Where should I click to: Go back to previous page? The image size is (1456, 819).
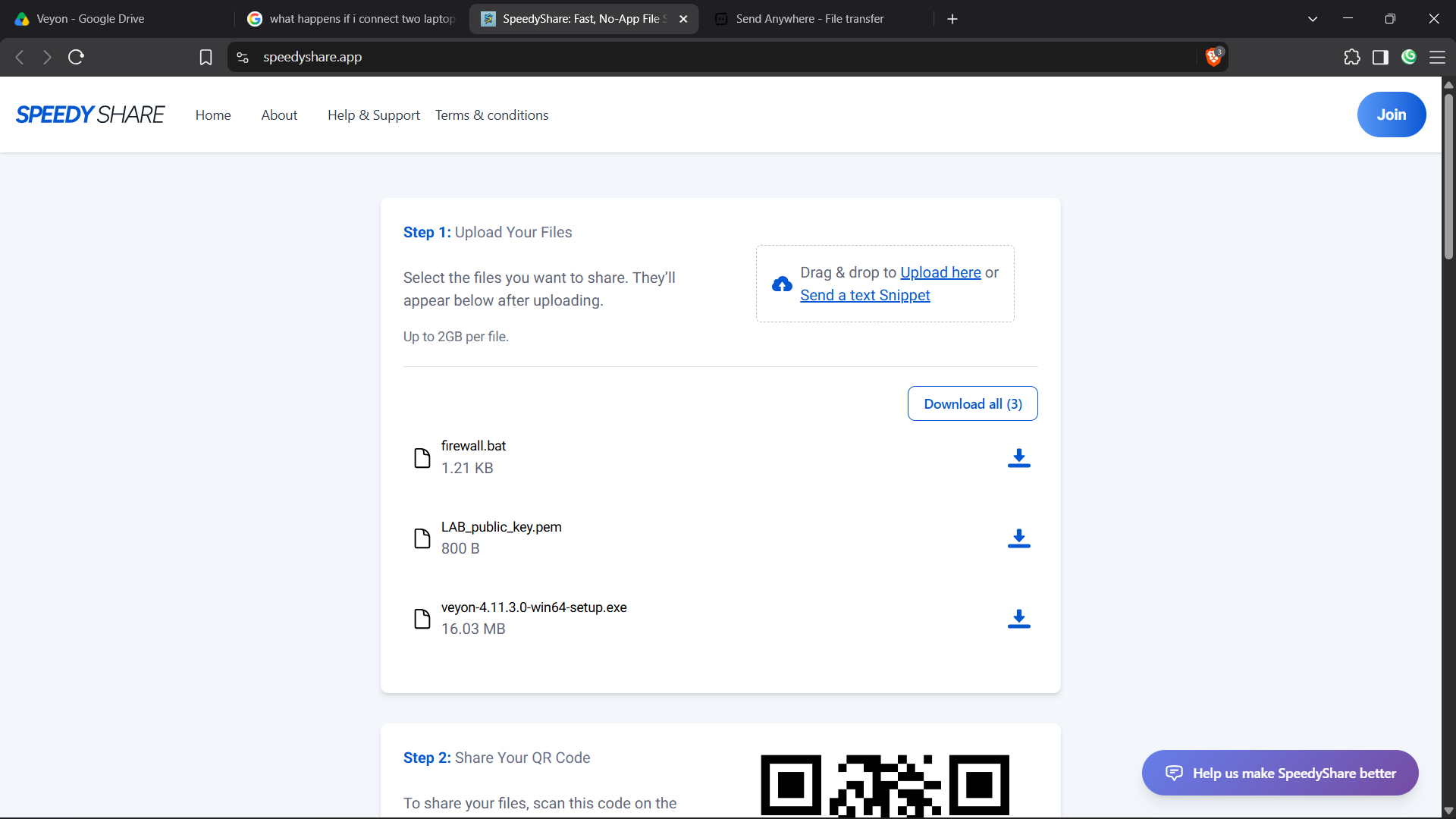(20, 57)
